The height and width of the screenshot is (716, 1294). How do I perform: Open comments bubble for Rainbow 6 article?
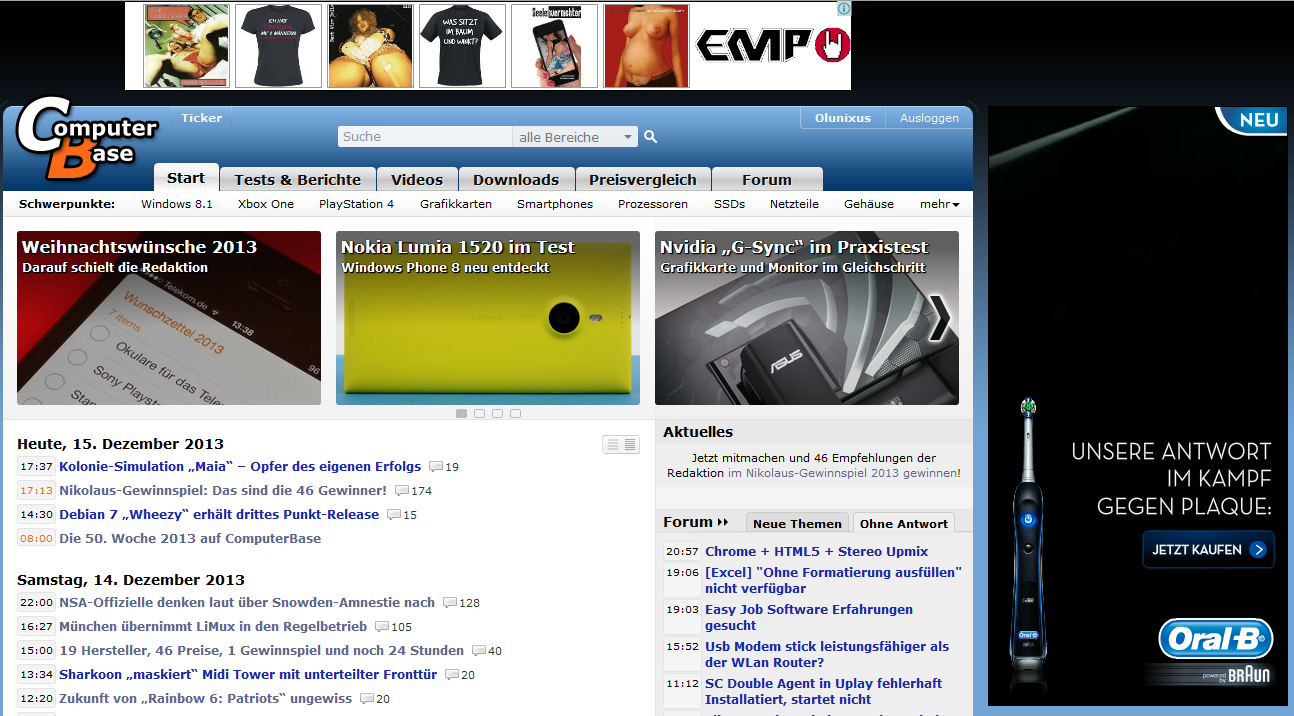click(x=375, y=699)
